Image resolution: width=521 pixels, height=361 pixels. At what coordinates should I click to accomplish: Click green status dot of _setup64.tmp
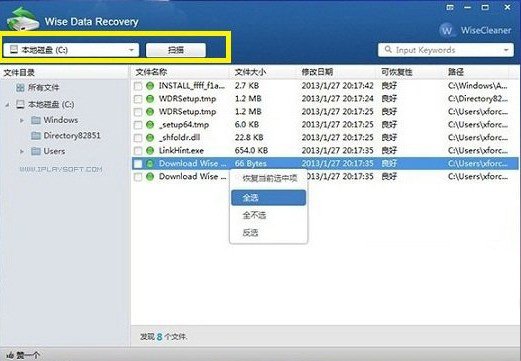(x=150, y=125)
